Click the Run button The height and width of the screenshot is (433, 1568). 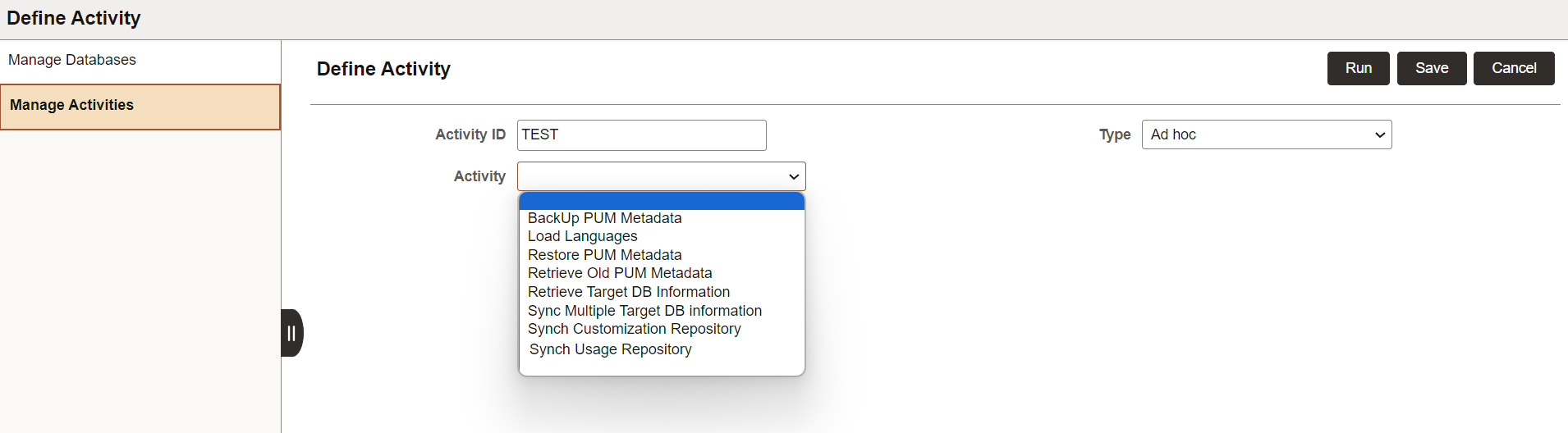coord(1359,68)
